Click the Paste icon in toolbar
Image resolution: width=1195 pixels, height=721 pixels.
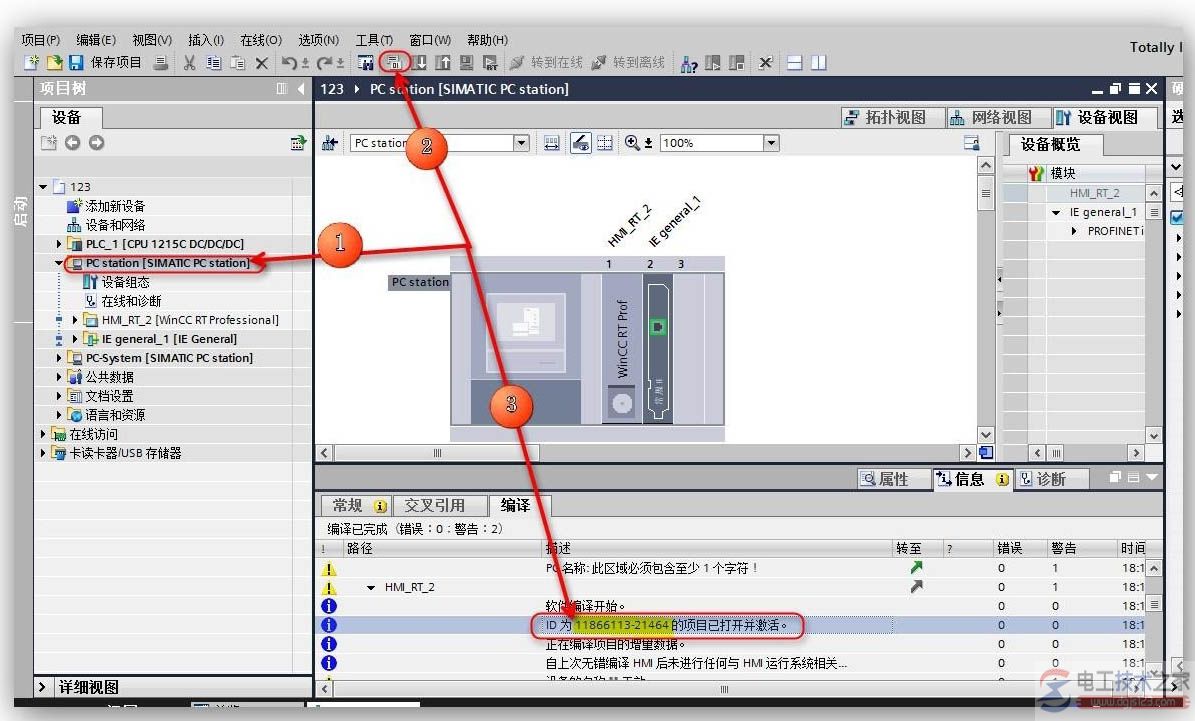point(238,63)
